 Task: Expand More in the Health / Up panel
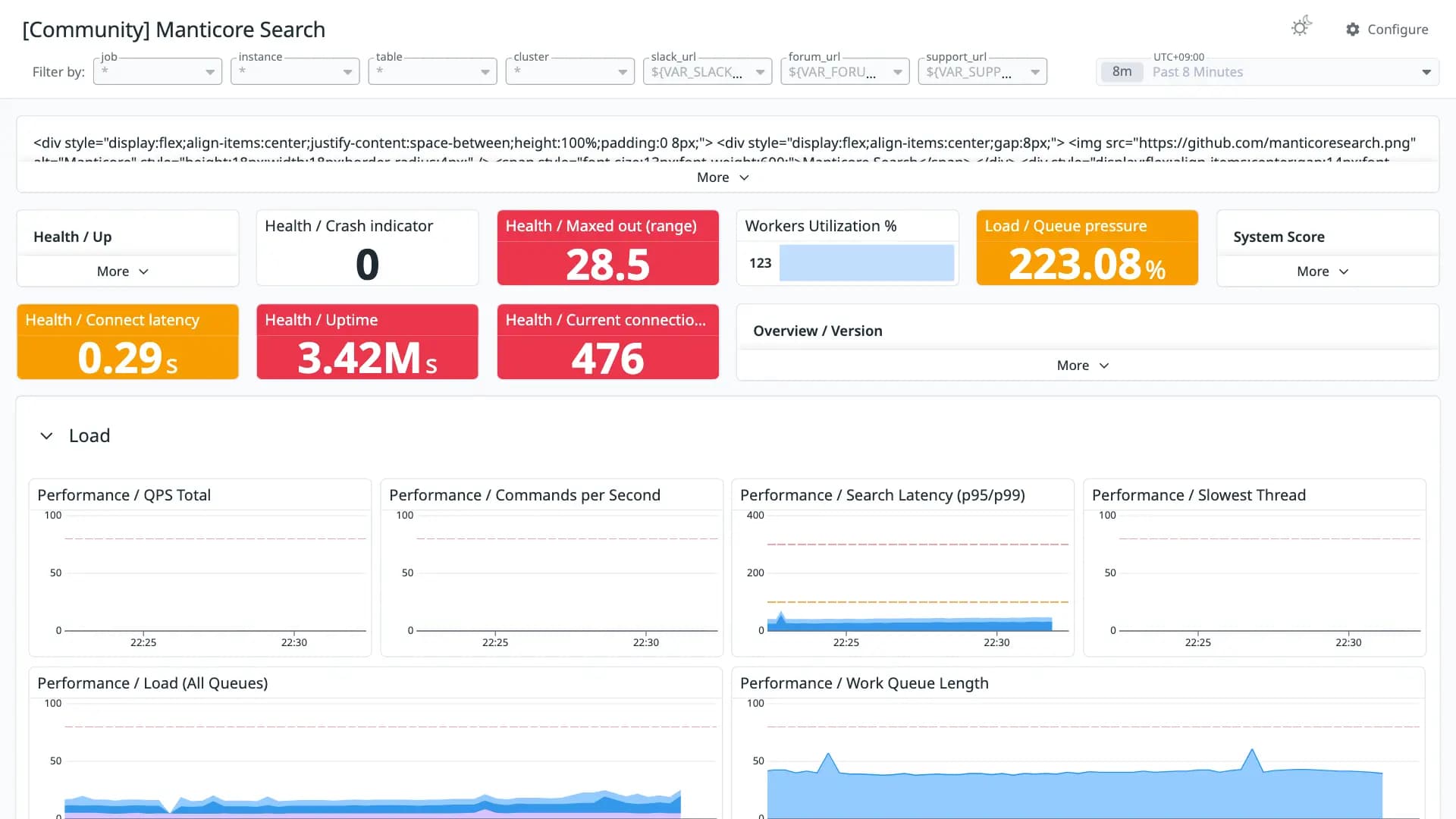coord(122,271)
